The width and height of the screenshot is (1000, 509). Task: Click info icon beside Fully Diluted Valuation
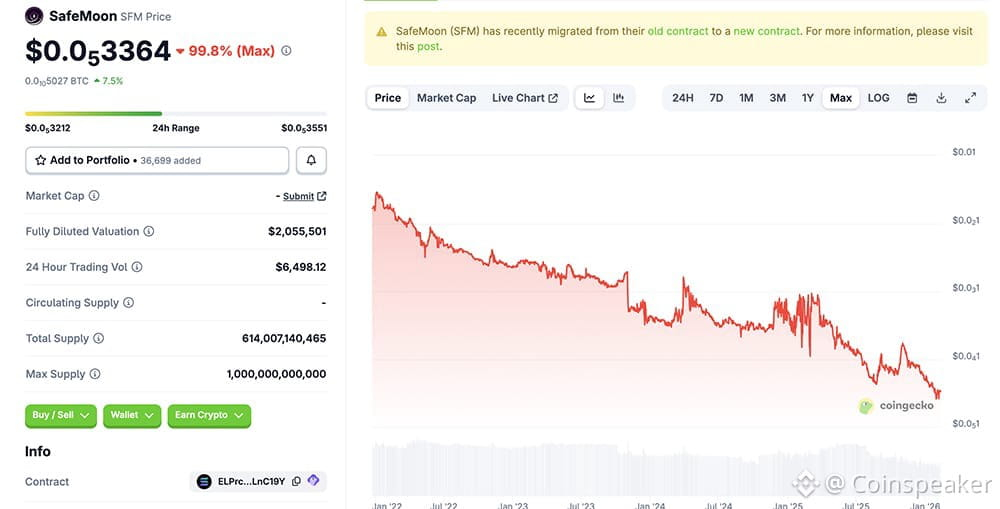[149, 231]
